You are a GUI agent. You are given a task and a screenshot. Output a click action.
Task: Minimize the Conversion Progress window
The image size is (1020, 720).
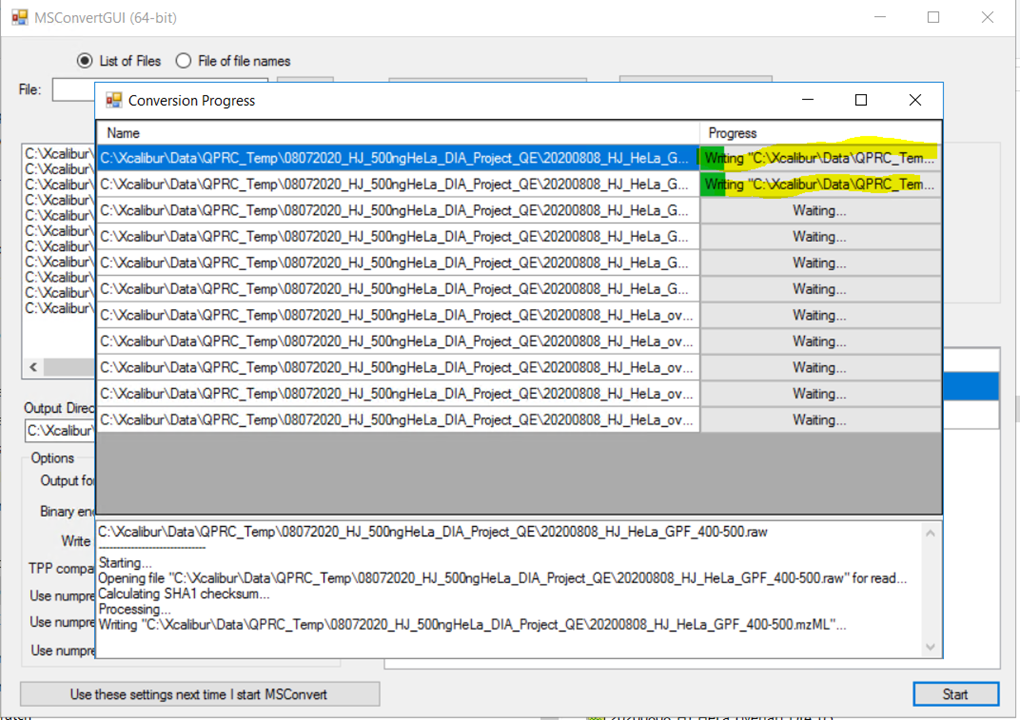pyautogui.click(x=807, y=100)
